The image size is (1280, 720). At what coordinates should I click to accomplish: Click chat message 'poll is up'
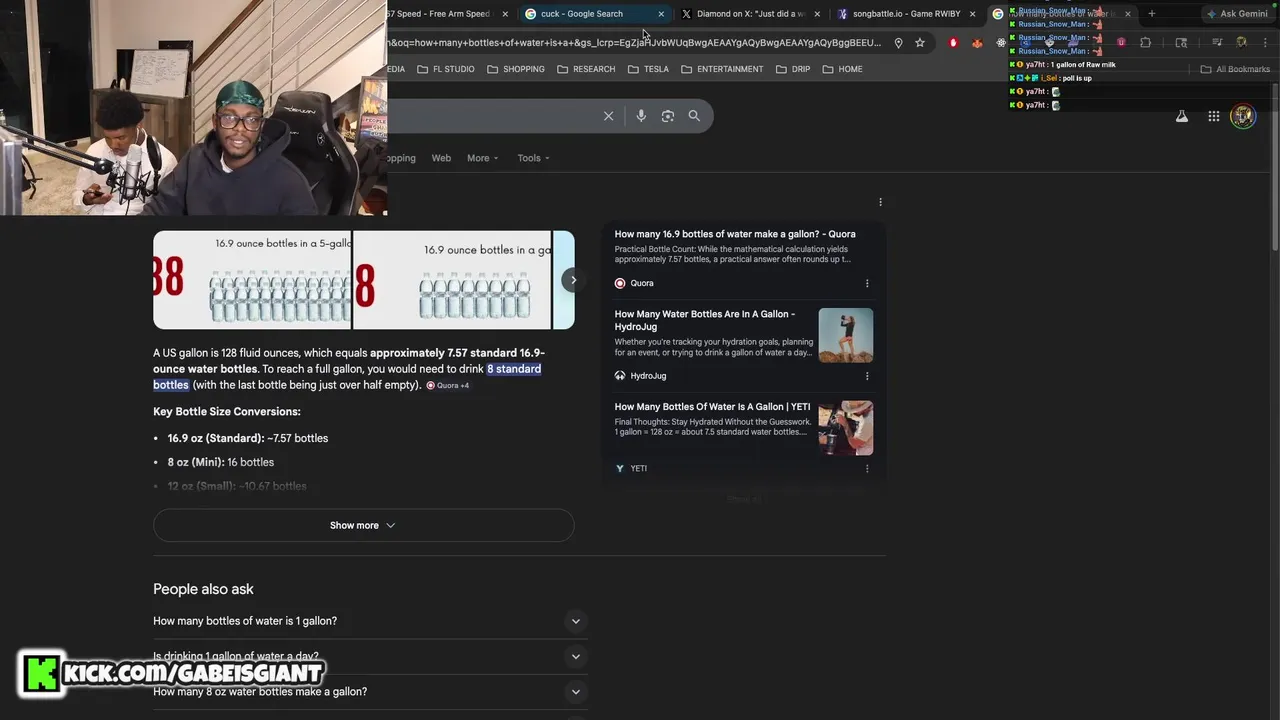coord(1077,78)
